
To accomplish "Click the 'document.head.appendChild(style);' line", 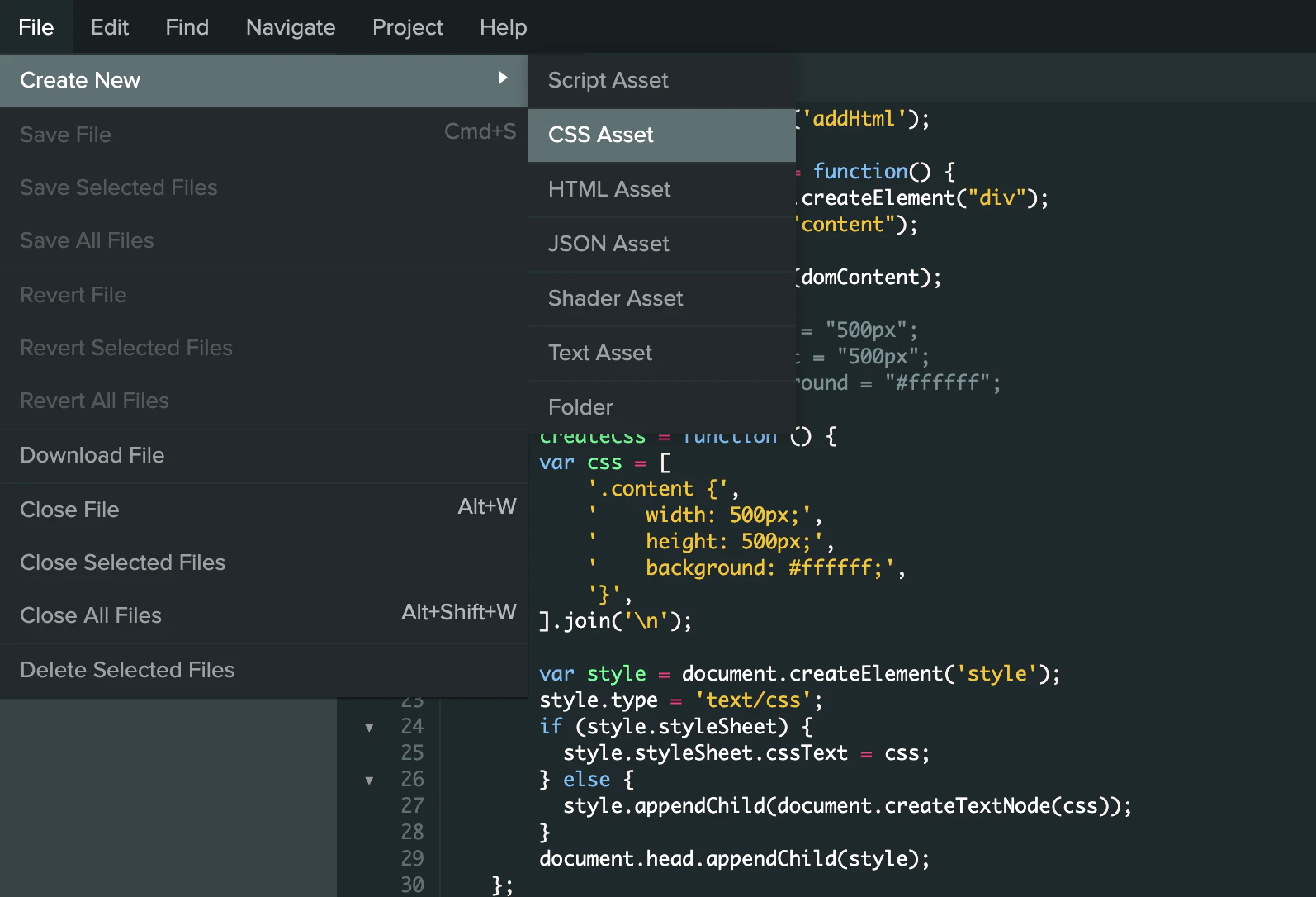I will click(x=735, y=858).
